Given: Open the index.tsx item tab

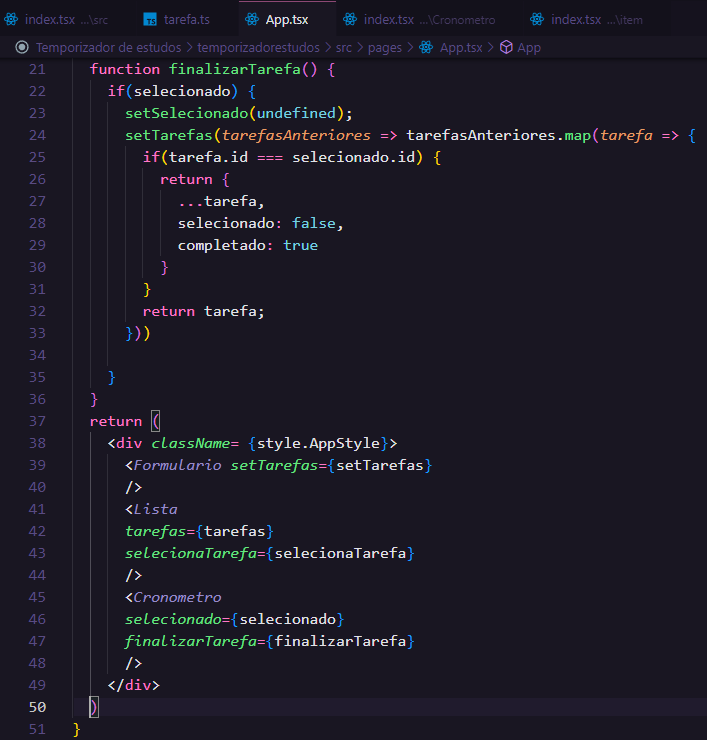Looking at the screenshot, I should 587,19.
